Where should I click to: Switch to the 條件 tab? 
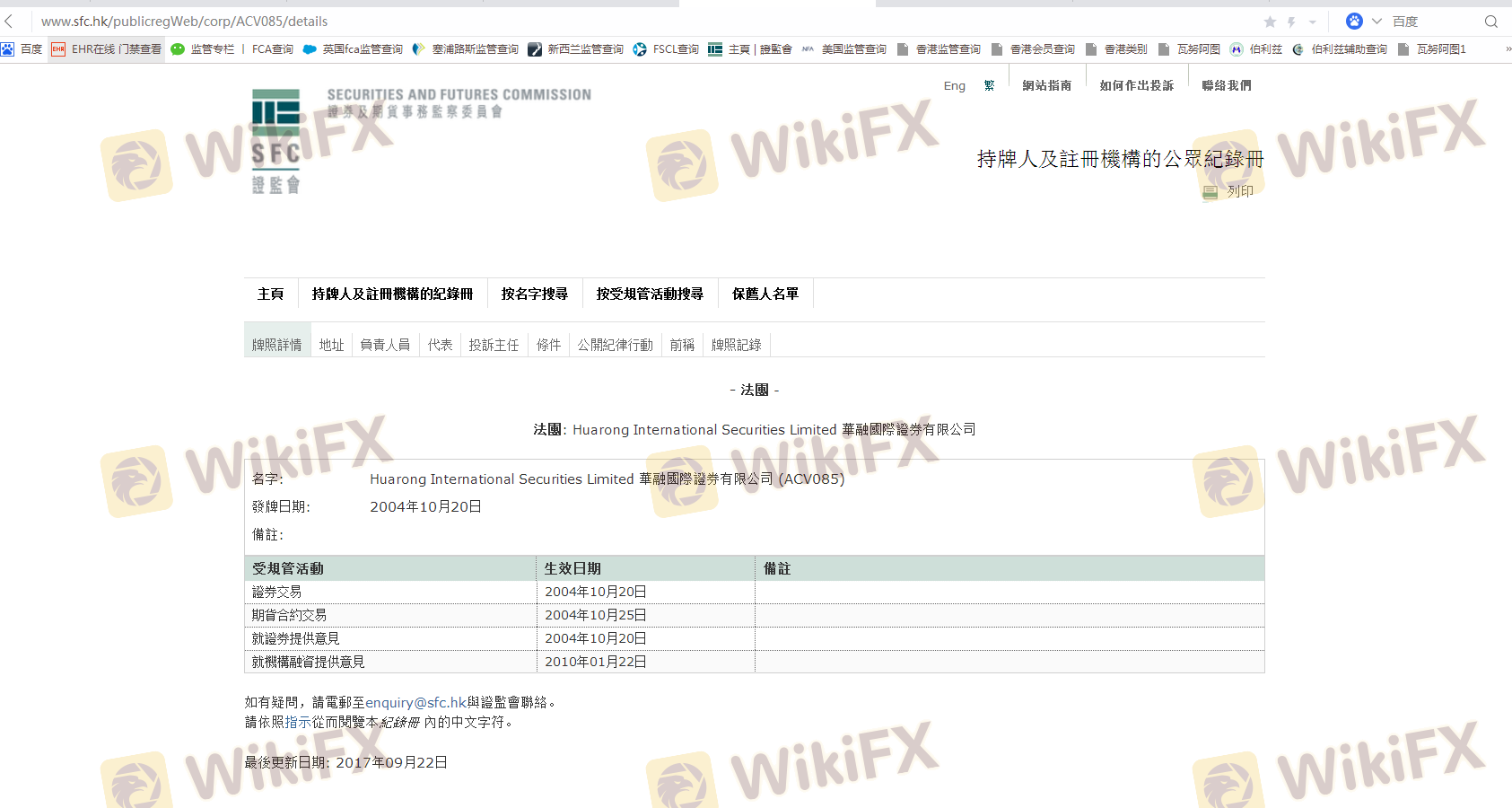[x=549, y=345]
